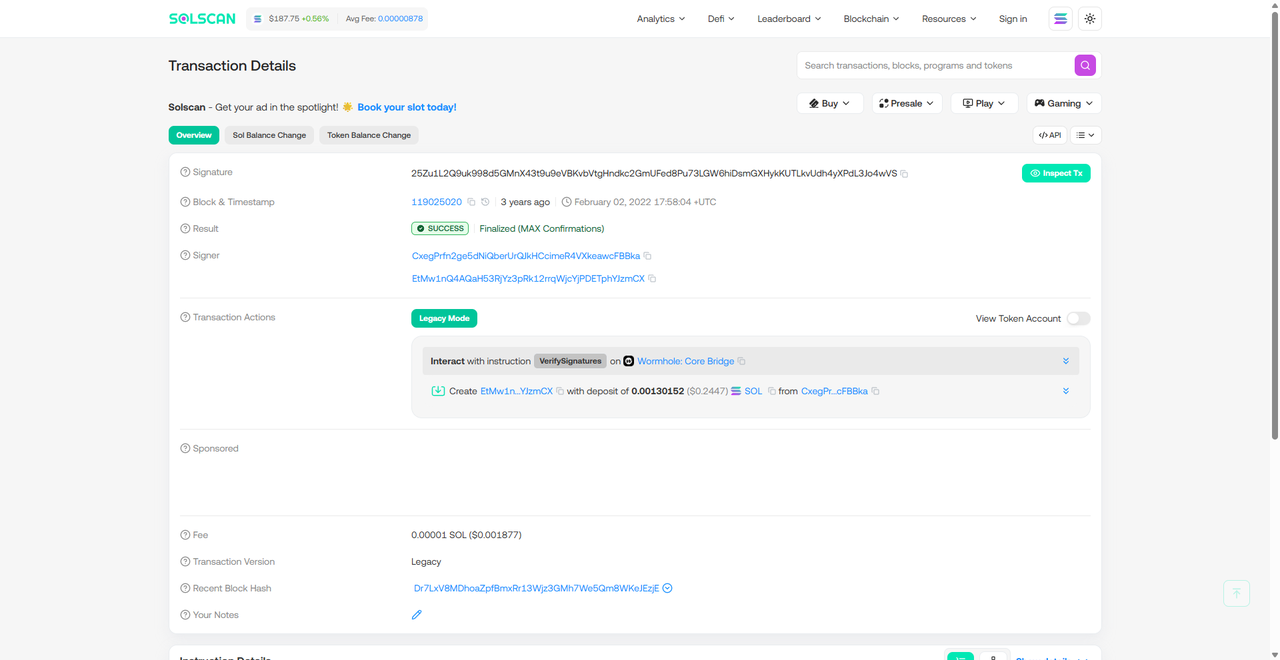
Task: Toggle the View Token Account switch
Action: pyautogui.click(x=1078, y=319)
